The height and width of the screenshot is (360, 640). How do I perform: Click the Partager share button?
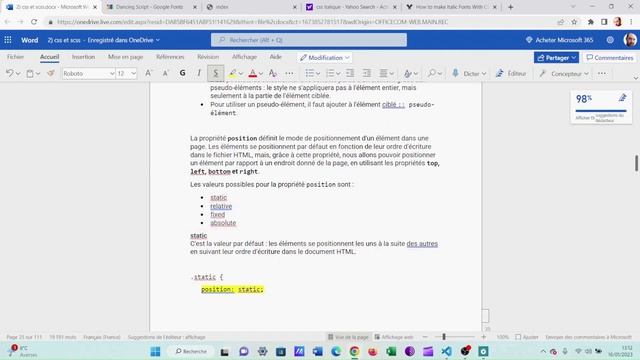click(x=556, y=58)
